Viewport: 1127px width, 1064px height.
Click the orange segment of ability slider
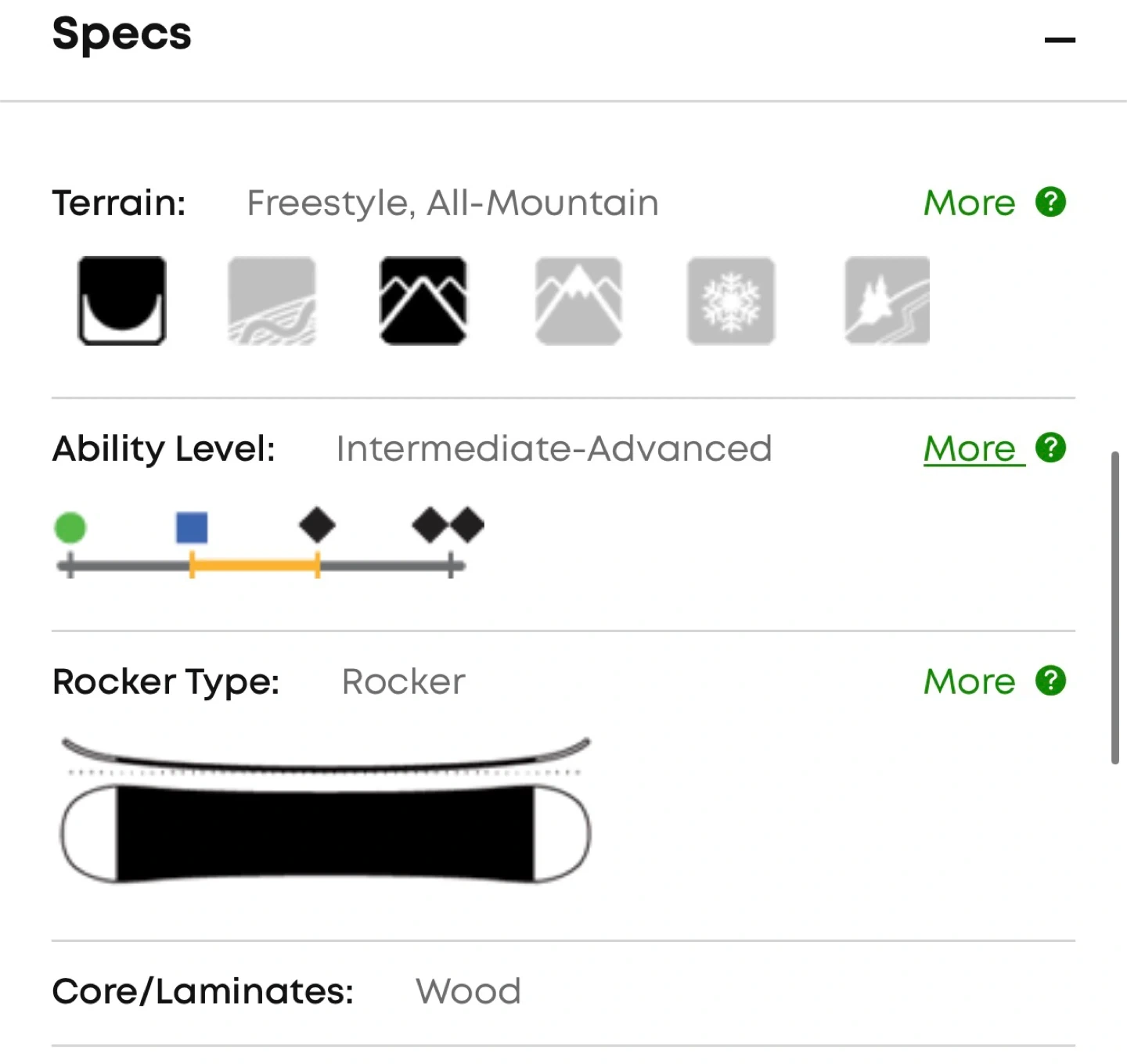tap(254, 565)
